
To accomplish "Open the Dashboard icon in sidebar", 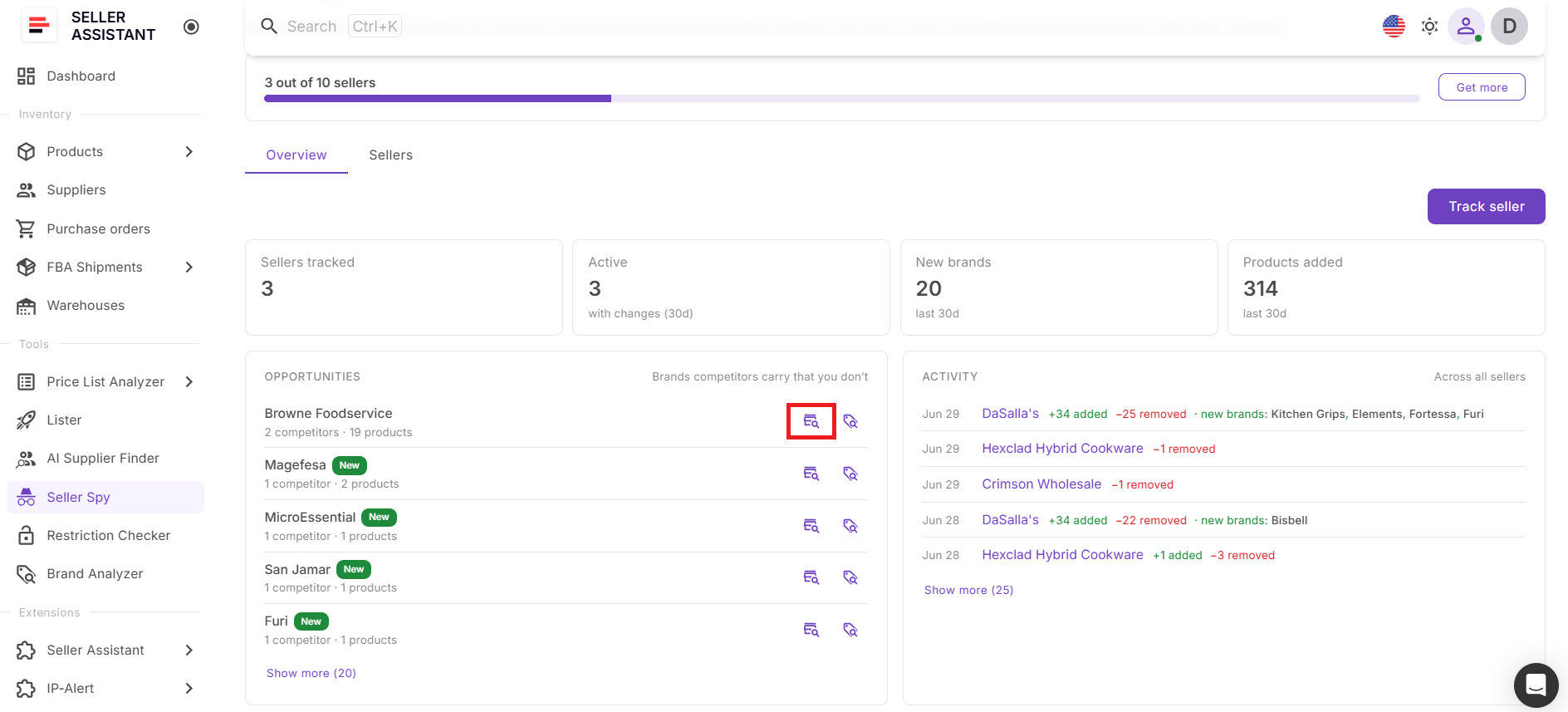I will point(27,76).
